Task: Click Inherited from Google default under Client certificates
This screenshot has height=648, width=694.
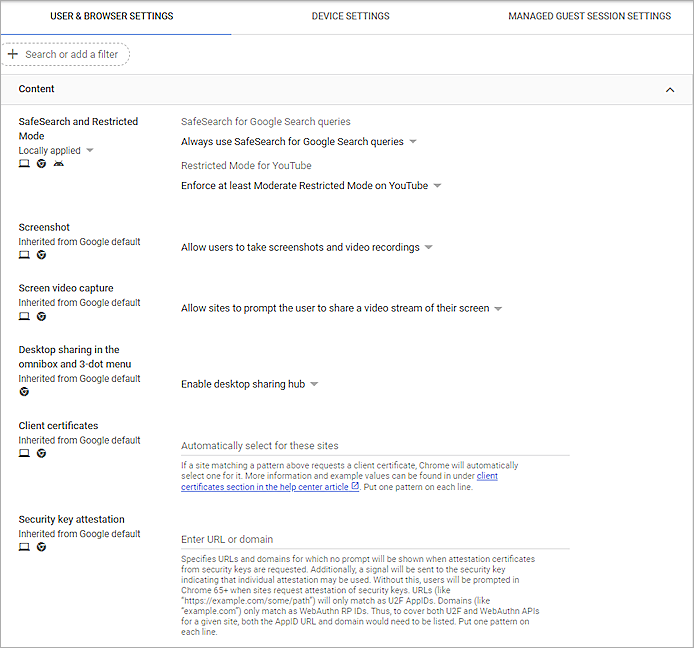Action: point(79,440)
